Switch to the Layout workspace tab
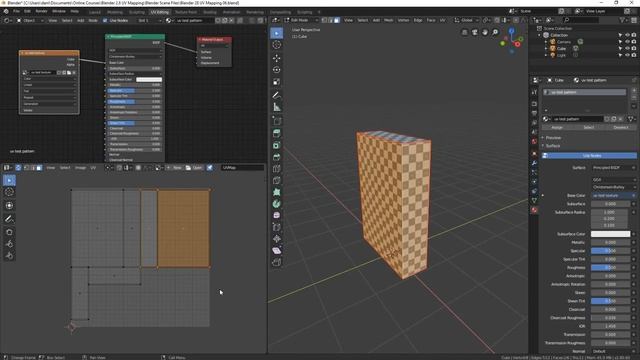This screenshot has width=640, height=360. click(x=94, y=12)
